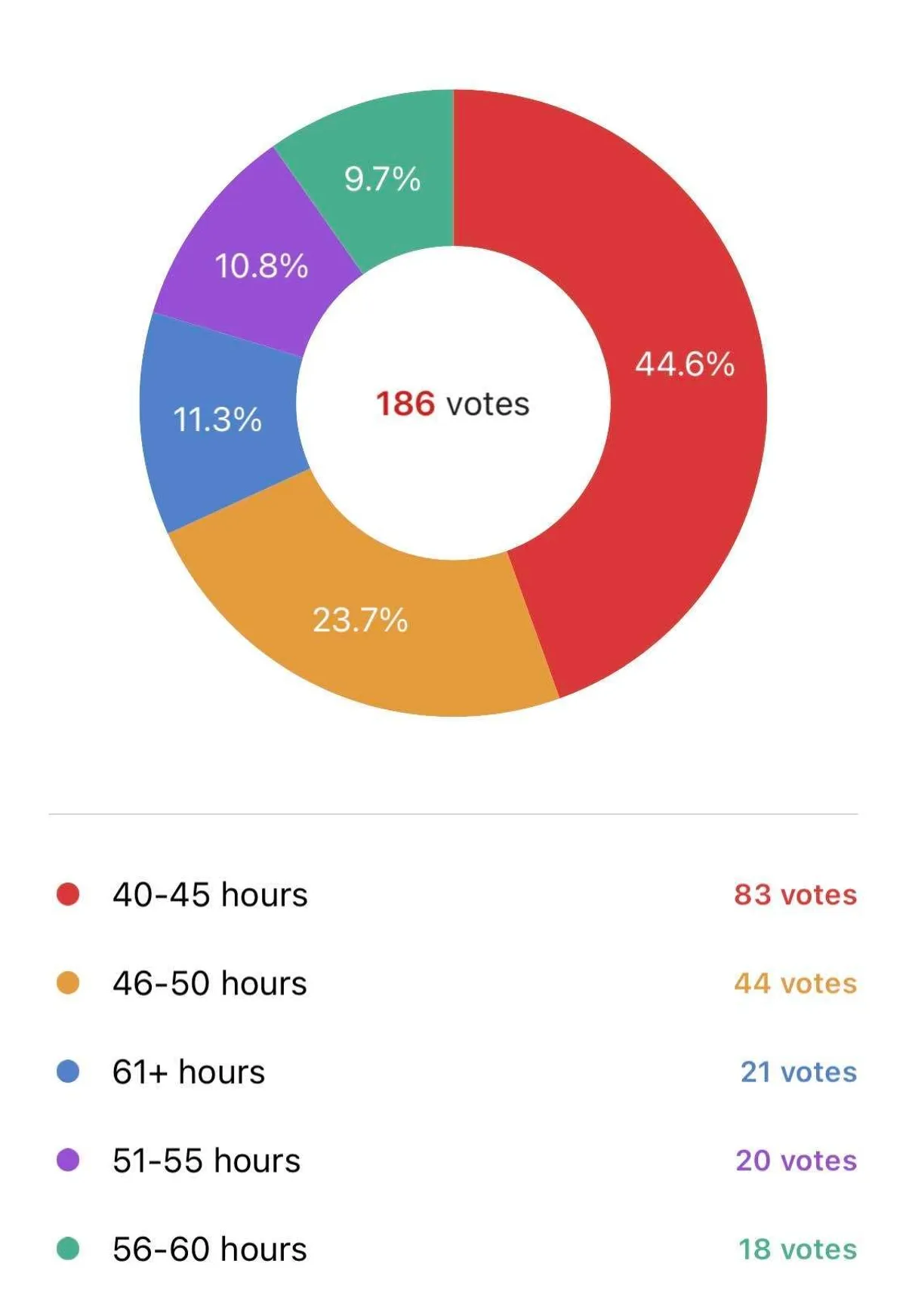Screen dimensions: 906x1316
Task: Click the purple legend dot for 51-55 hours
Action: coord(68,1160)
